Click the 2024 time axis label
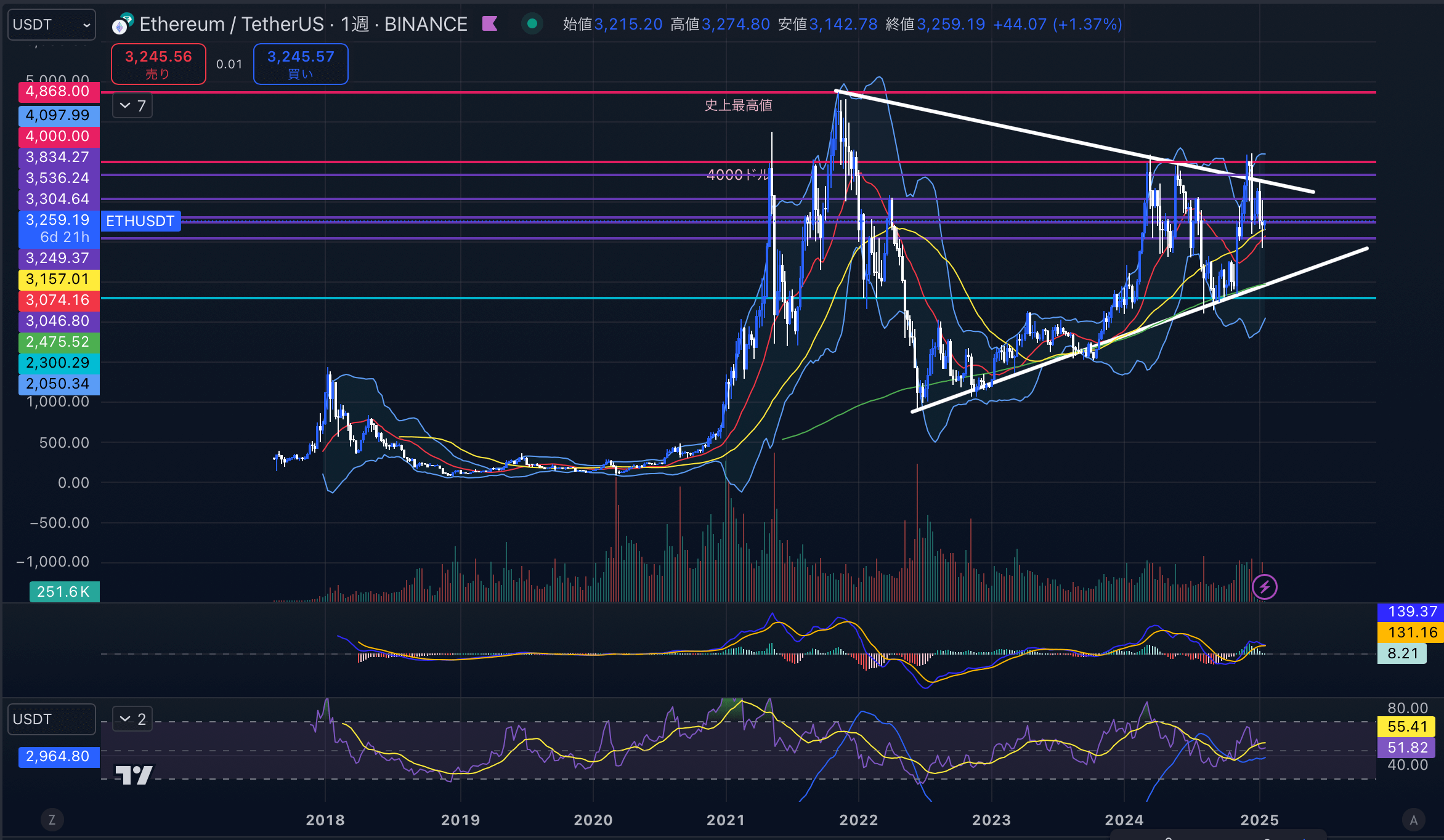This screenshot has width=1444, height=840. click(x=1124, y=820)
